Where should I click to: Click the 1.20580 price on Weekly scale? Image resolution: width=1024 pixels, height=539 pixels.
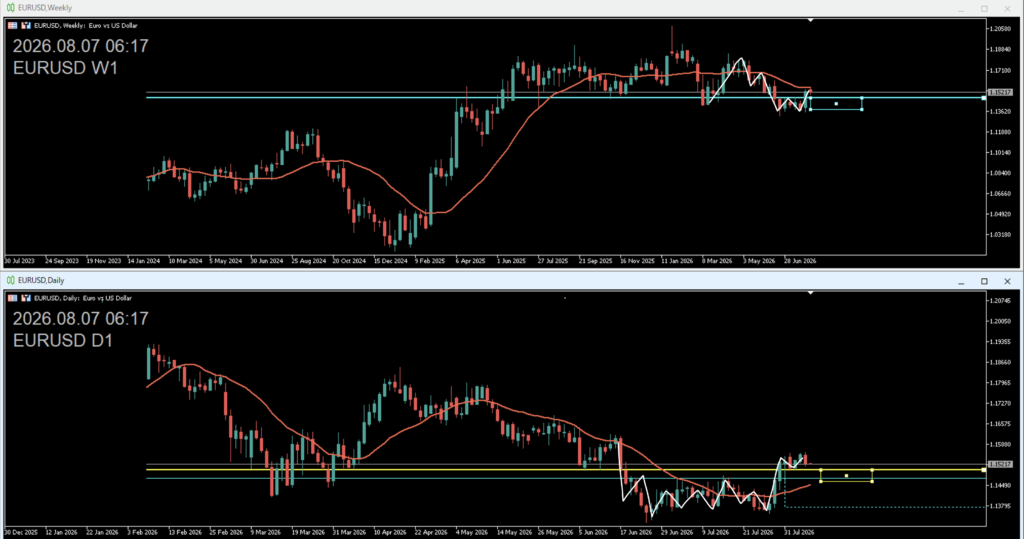pos(1000,29)
